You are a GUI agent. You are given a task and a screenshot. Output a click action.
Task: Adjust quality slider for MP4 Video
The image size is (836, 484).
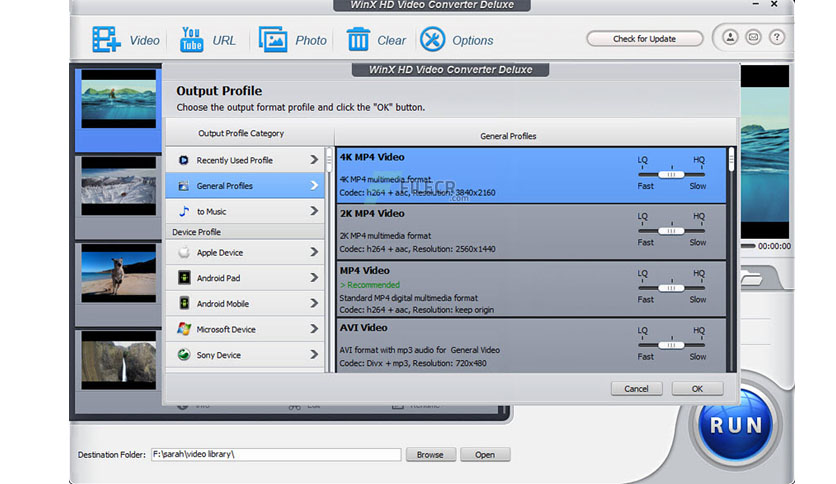point(671,288)
